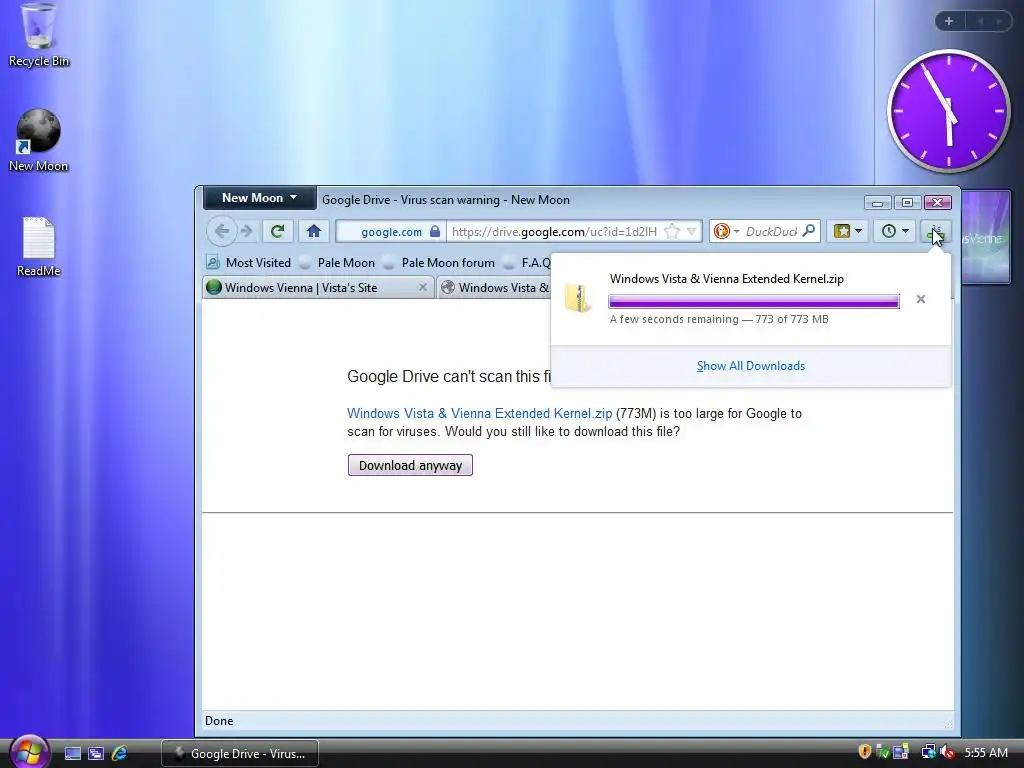This screenshot has height=768, width=1024.
Task: Reload the current page
Action: (x=278, y=231)
